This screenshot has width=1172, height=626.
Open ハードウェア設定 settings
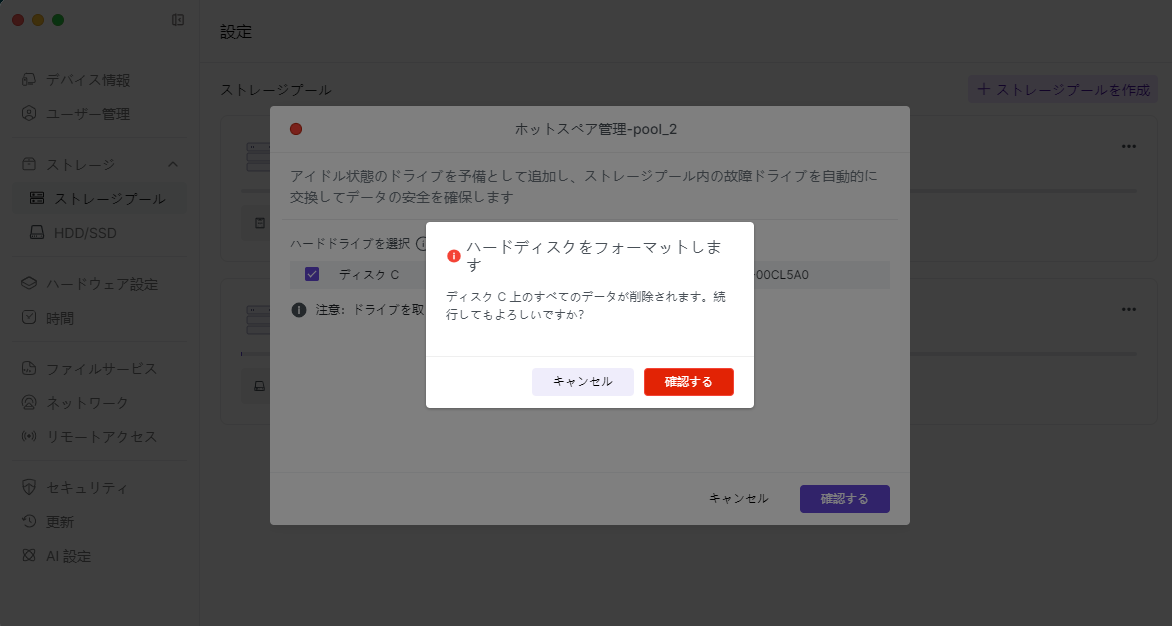(102, 284)
